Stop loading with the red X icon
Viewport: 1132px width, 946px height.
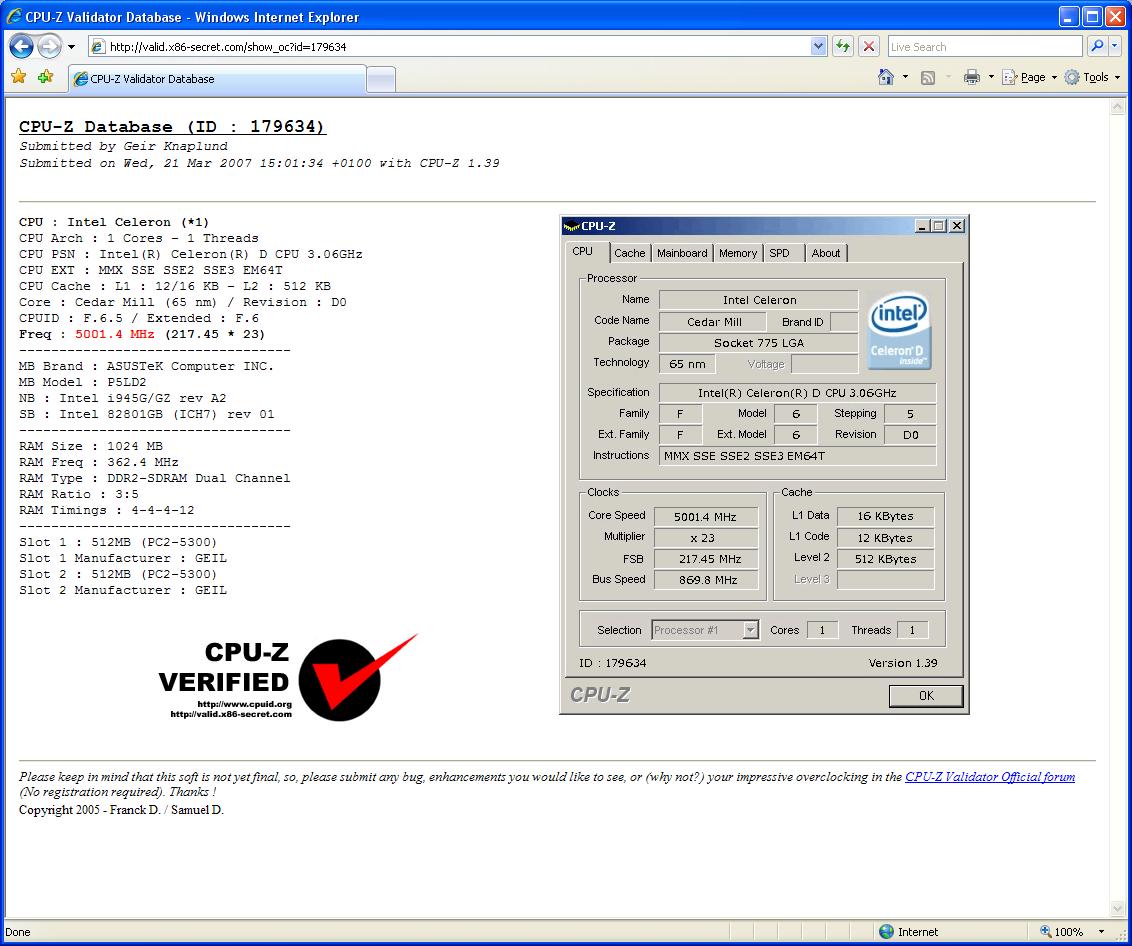(x=869, y=47)
